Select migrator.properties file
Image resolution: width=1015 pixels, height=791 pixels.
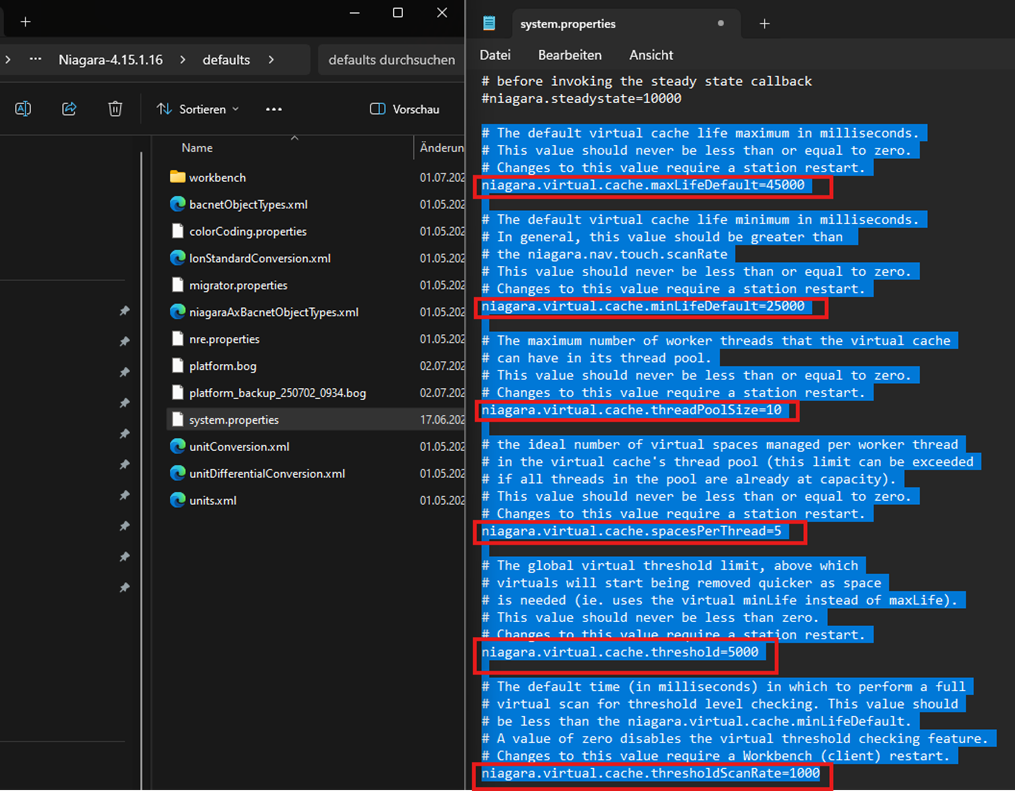click(x=238, y=285)
